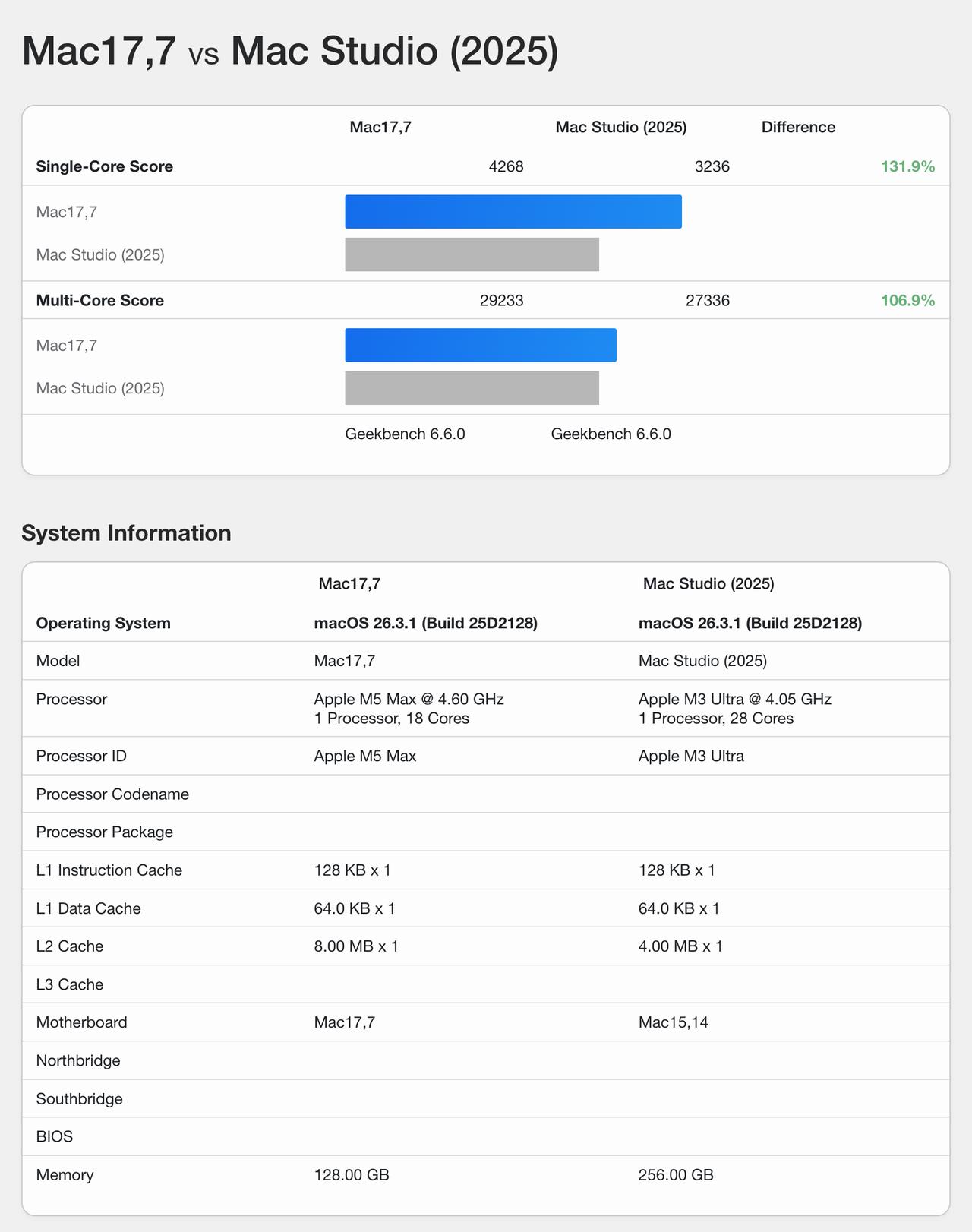Select "1 Processor, 28 Cores"
Screen dimensions: 972x1232
[716, 719]
